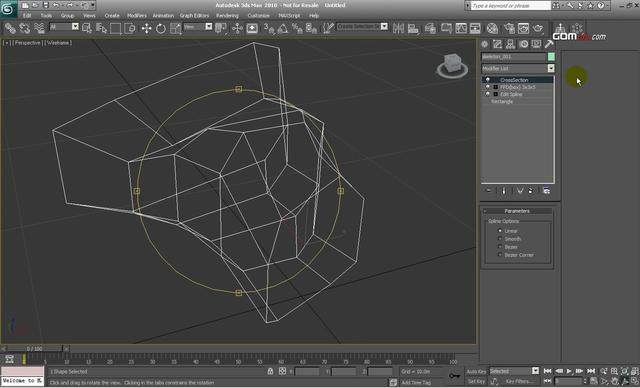Click the object color swatch
The width and height of the screenshot is (640, 388).
tap(551, 57)
